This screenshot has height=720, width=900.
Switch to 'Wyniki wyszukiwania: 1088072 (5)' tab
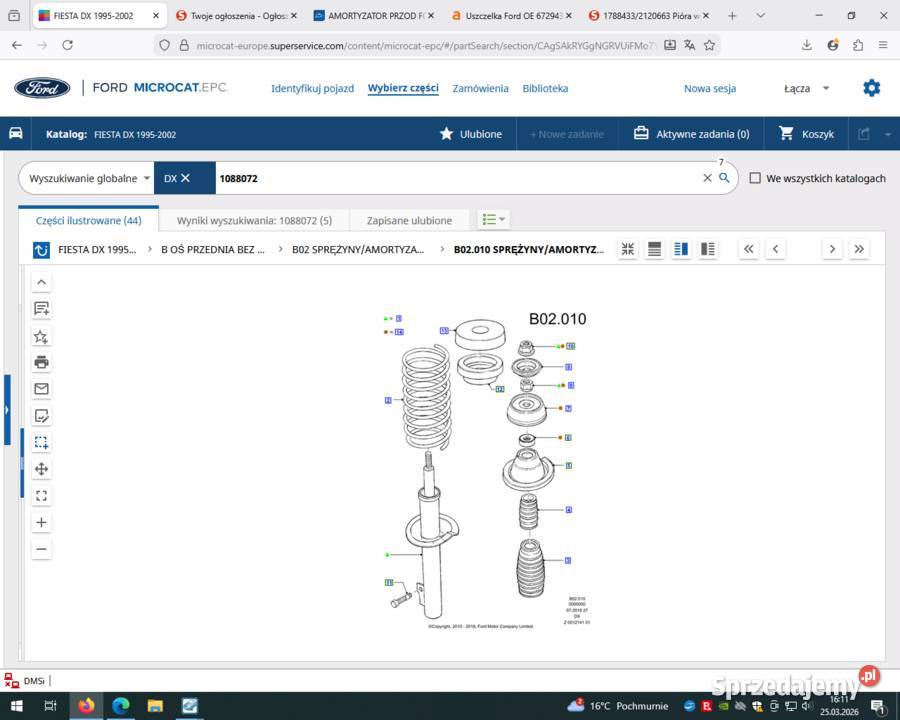click(x=254, y=220)
